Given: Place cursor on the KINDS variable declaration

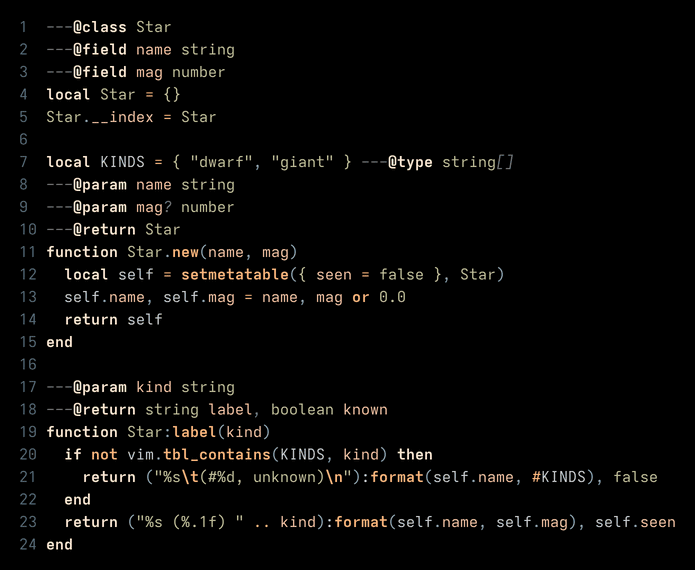Looking at the screenshot, I should pos(122,162).
